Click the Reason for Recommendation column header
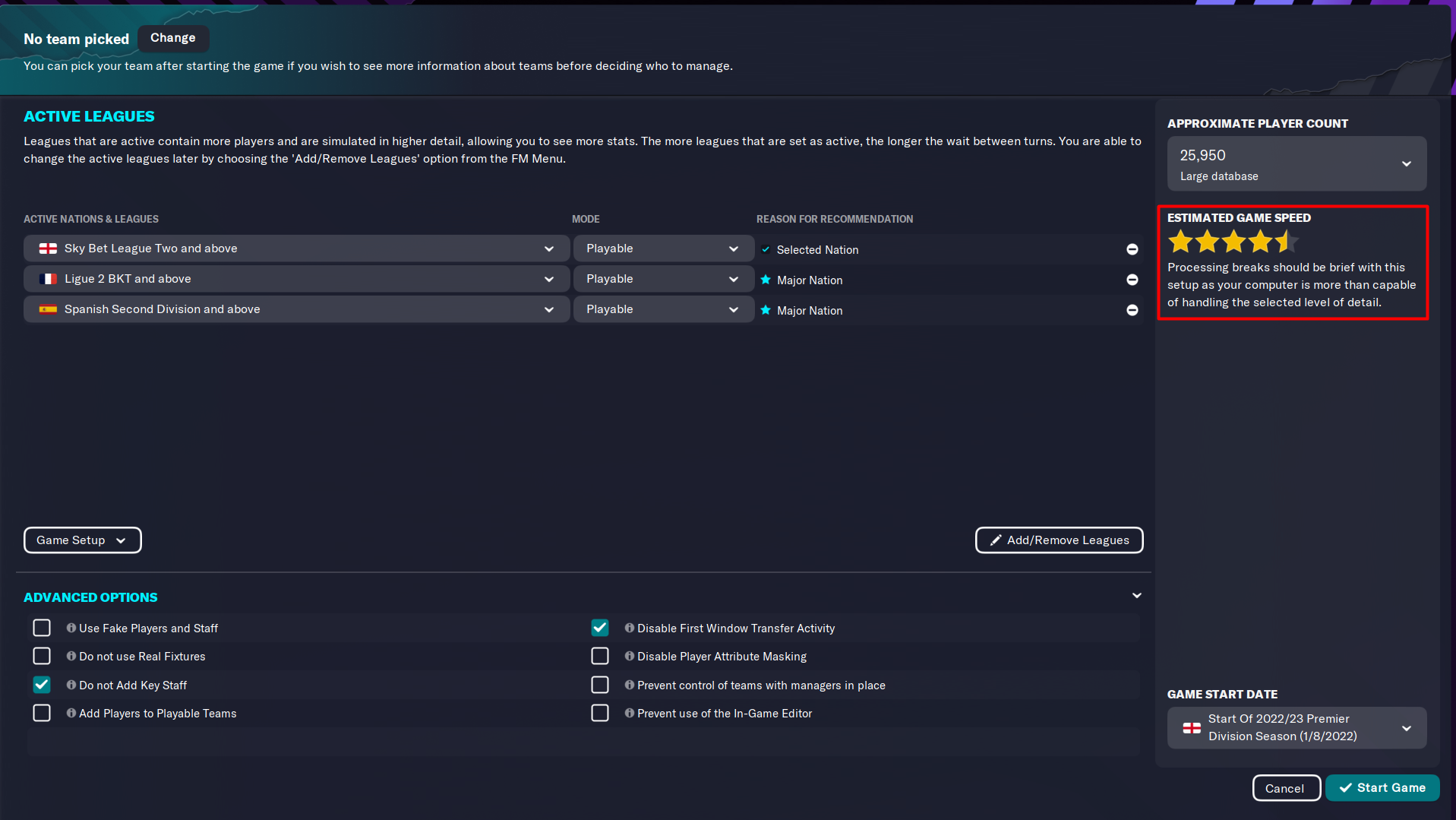The width and height of the screenshot is (1456, 820). pos(835,219)
